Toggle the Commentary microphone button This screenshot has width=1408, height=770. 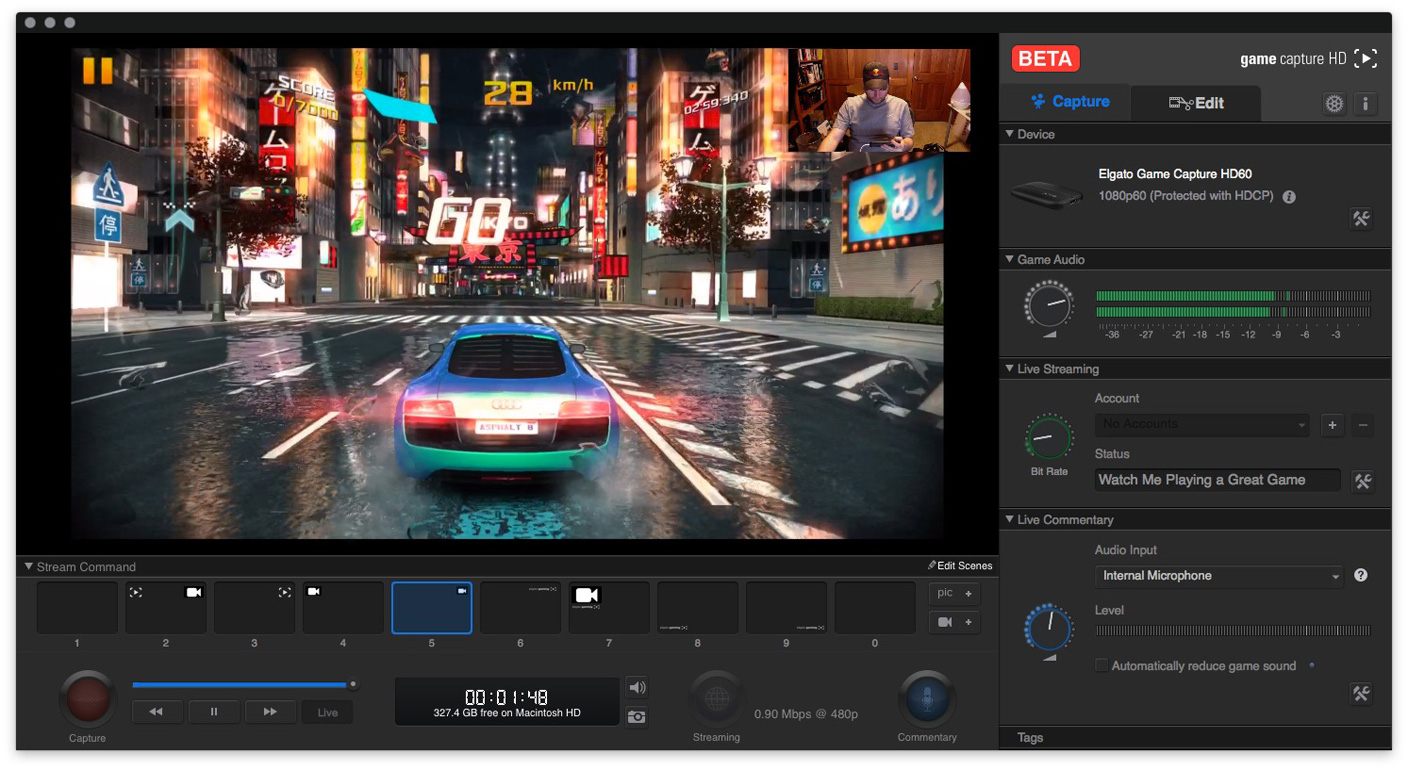pos(926,699)
